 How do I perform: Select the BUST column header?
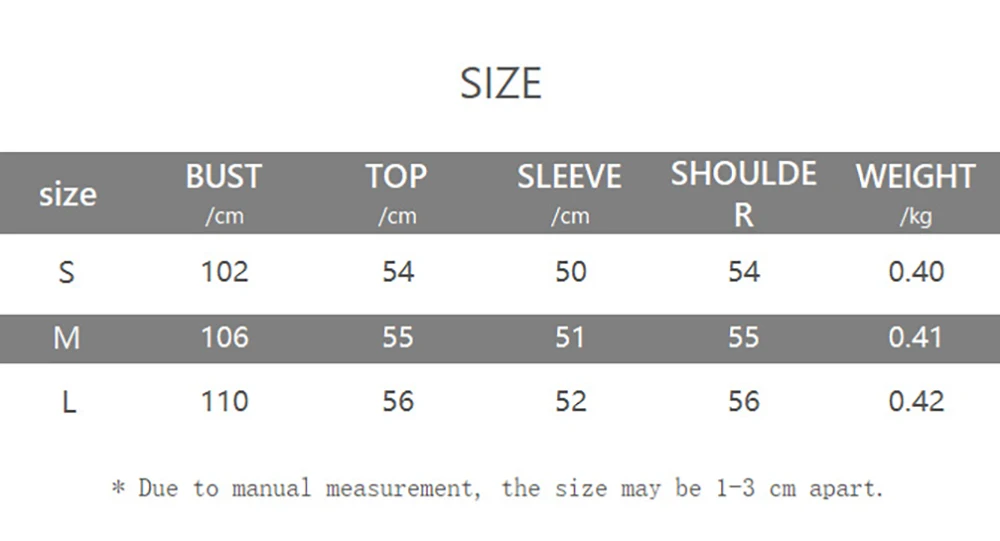tap(224, 192)
